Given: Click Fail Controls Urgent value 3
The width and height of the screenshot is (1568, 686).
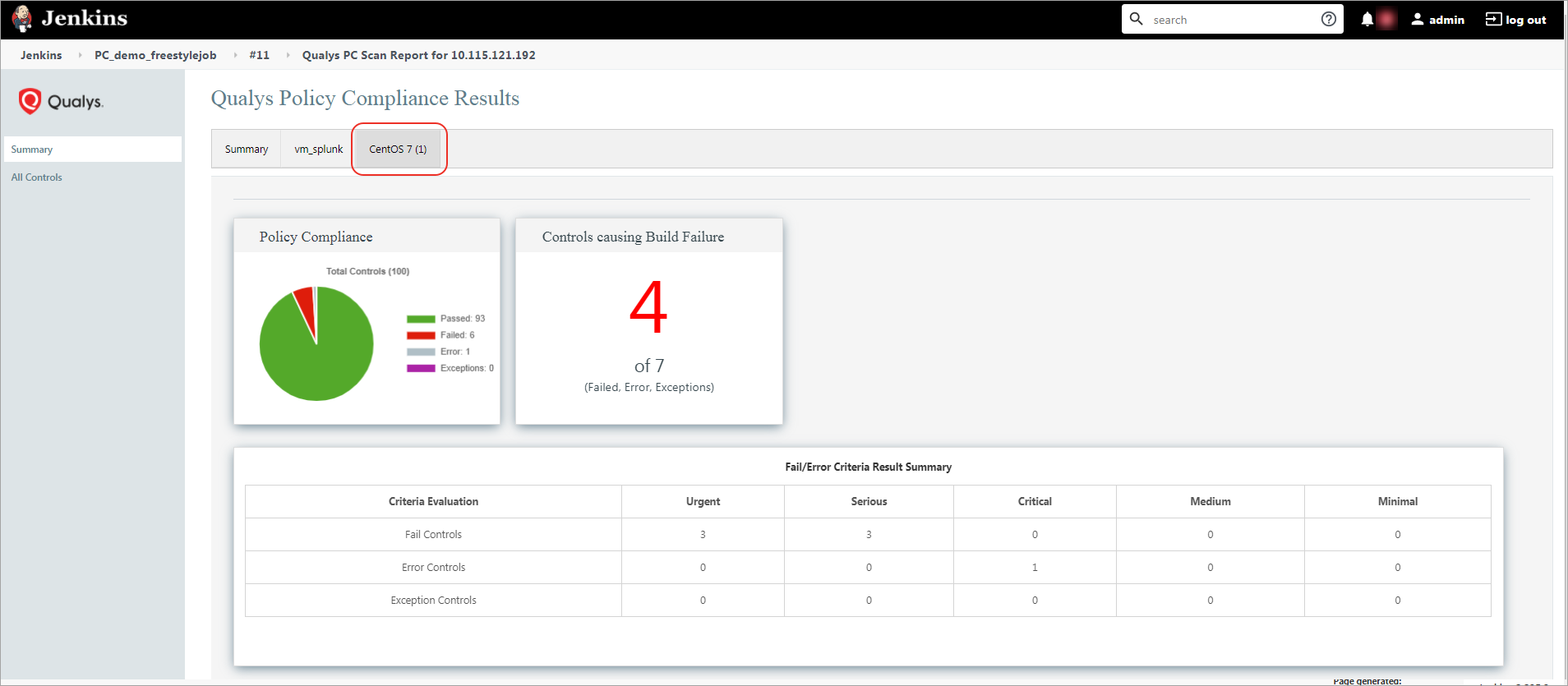Looking at the screenshot, I should tap(703, 534).
